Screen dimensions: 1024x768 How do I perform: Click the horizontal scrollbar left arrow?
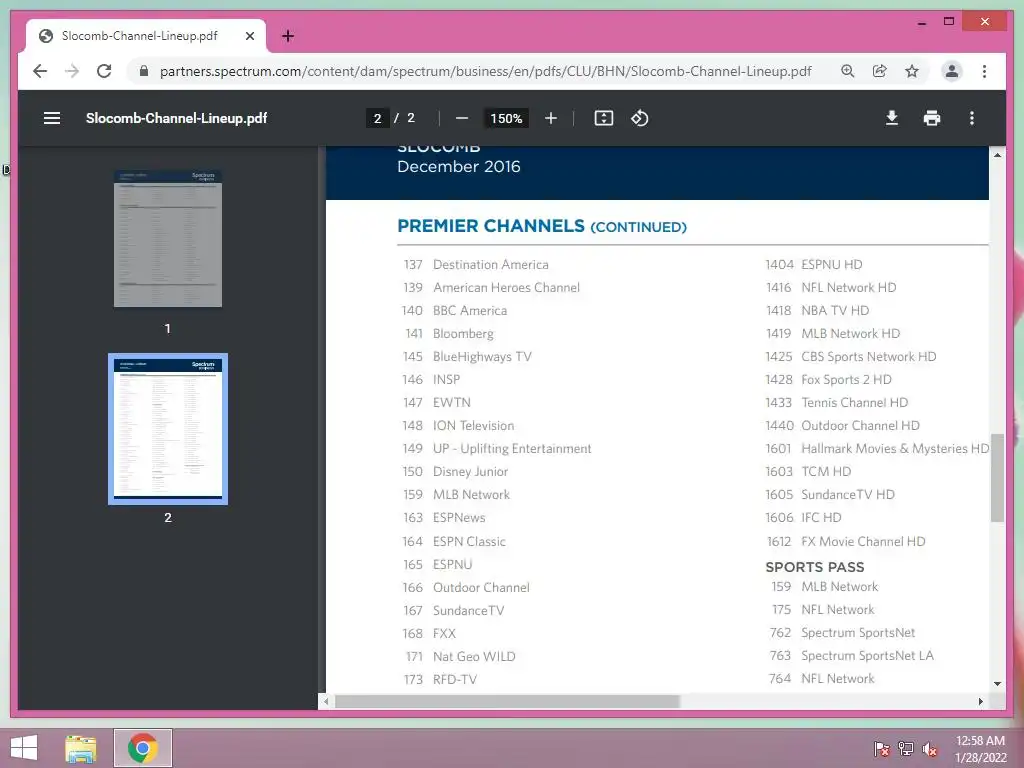click(x=327, y=701)
